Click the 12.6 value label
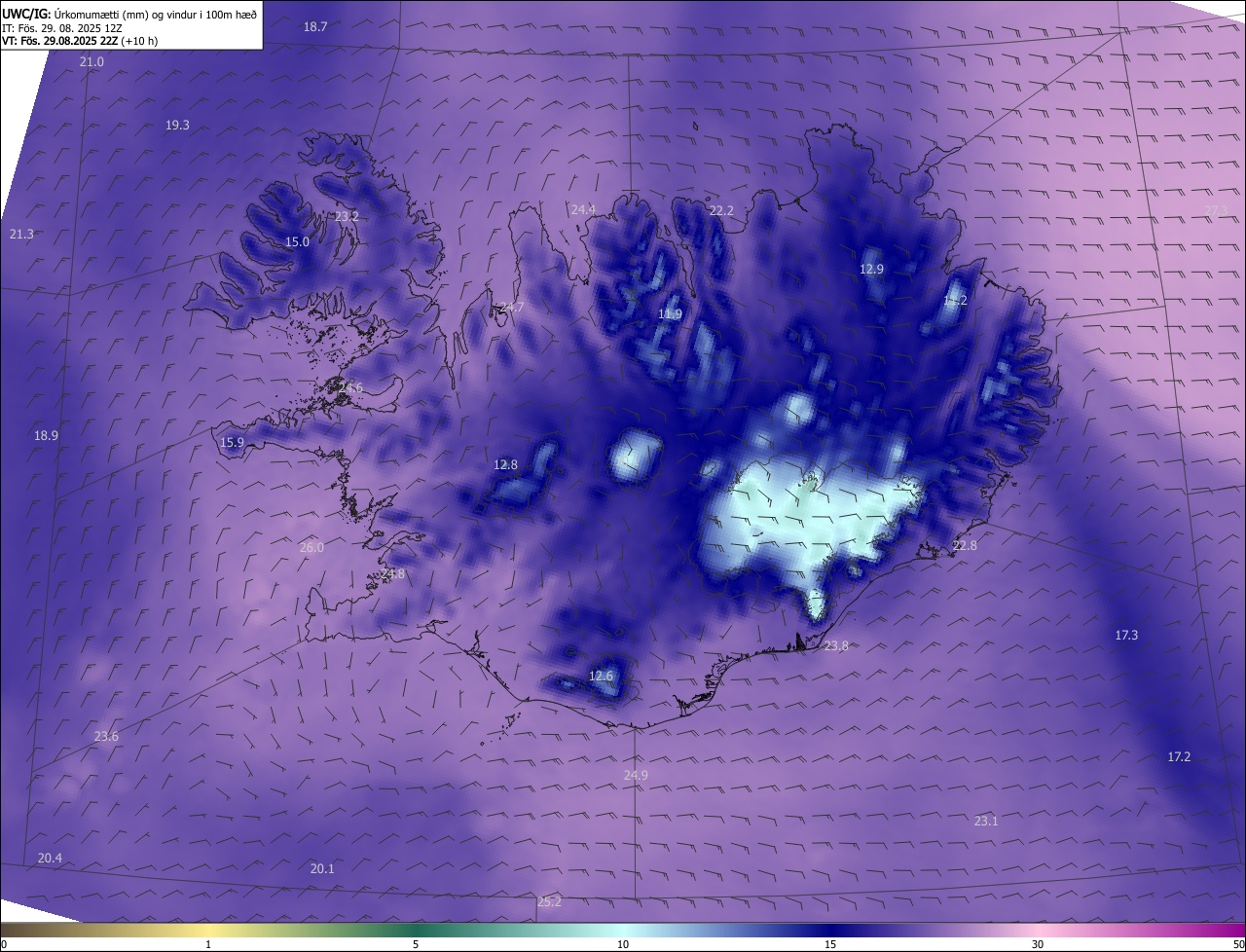This screenshot has height=952, width=1246. coord(602,677)
